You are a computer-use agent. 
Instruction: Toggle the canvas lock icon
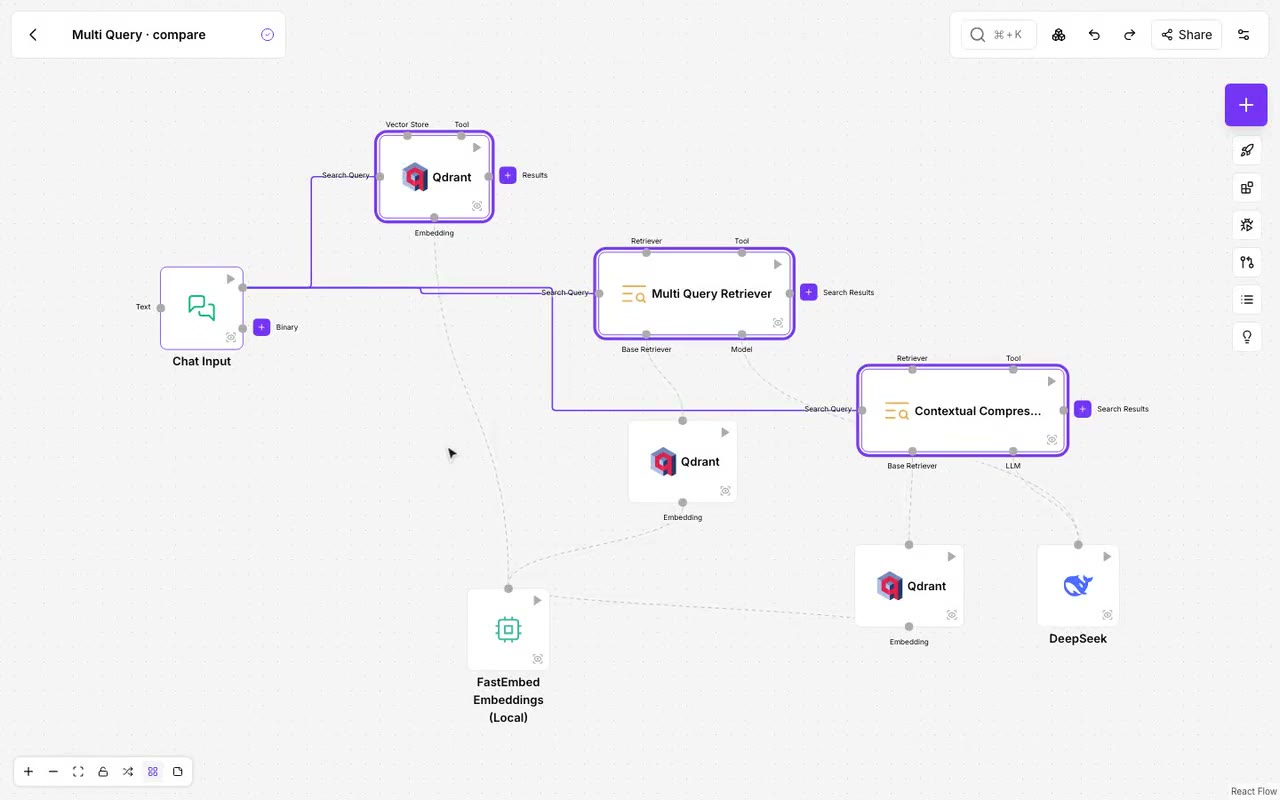click(x=103, y=772)
